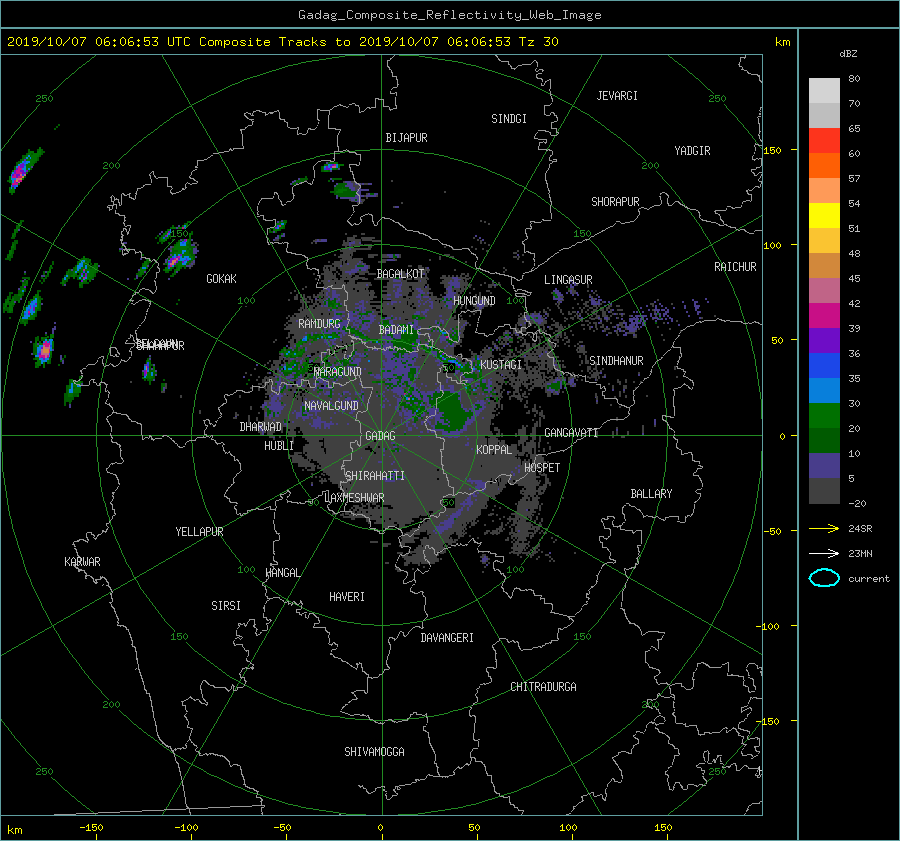
Task: Click the SIRSI city label
Action: click(x=226, y=606)
